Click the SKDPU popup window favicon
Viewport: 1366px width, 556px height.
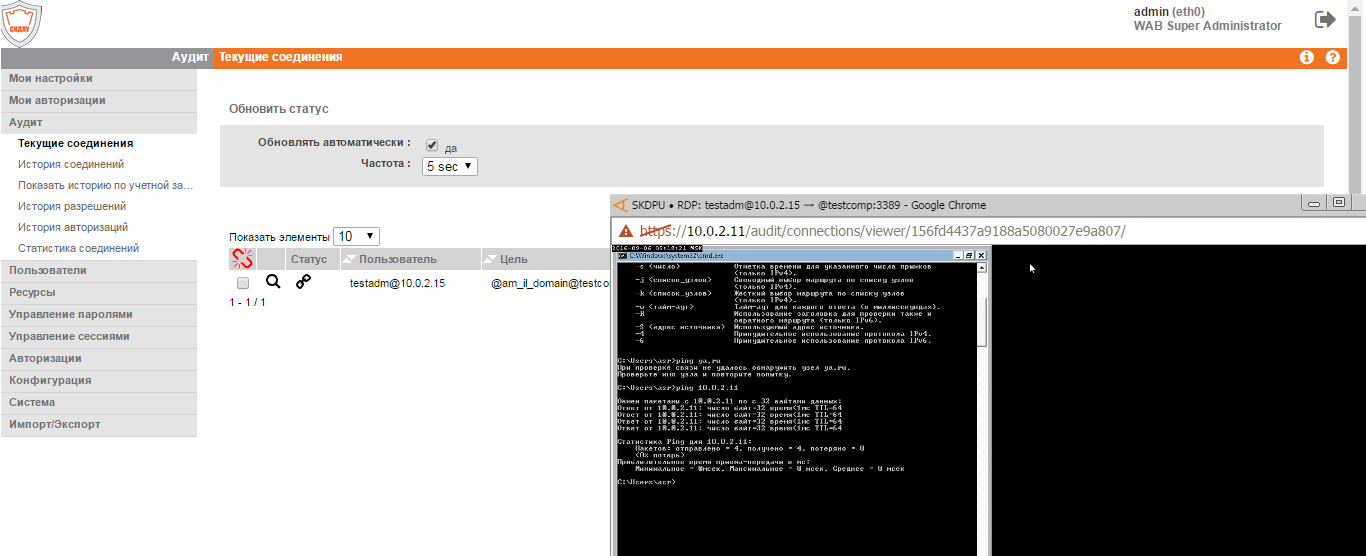[620, 205]
